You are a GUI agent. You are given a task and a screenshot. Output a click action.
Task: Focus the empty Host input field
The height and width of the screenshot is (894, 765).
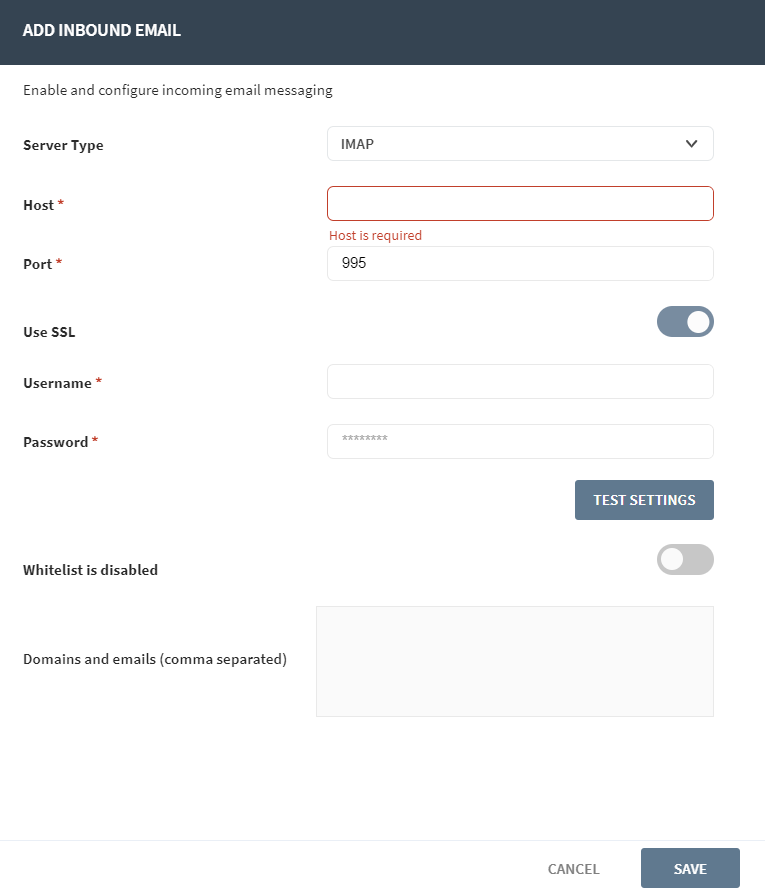click(519, 204)
